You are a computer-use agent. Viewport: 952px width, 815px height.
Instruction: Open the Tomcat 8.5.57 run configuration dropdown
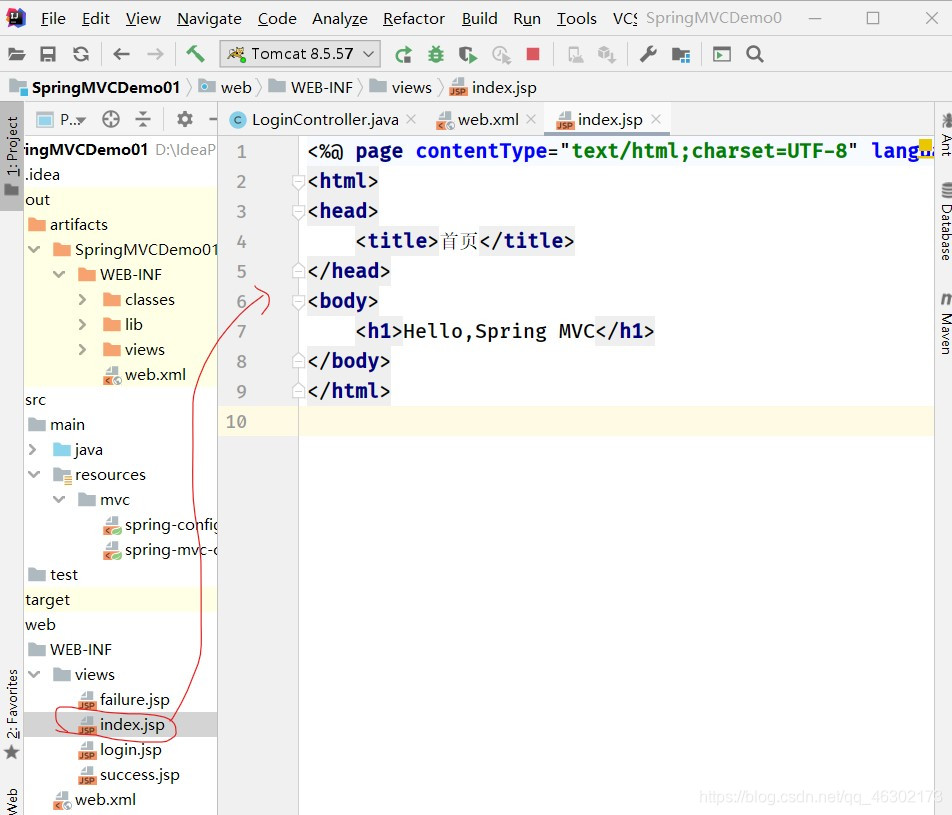(x=300, y=54)
